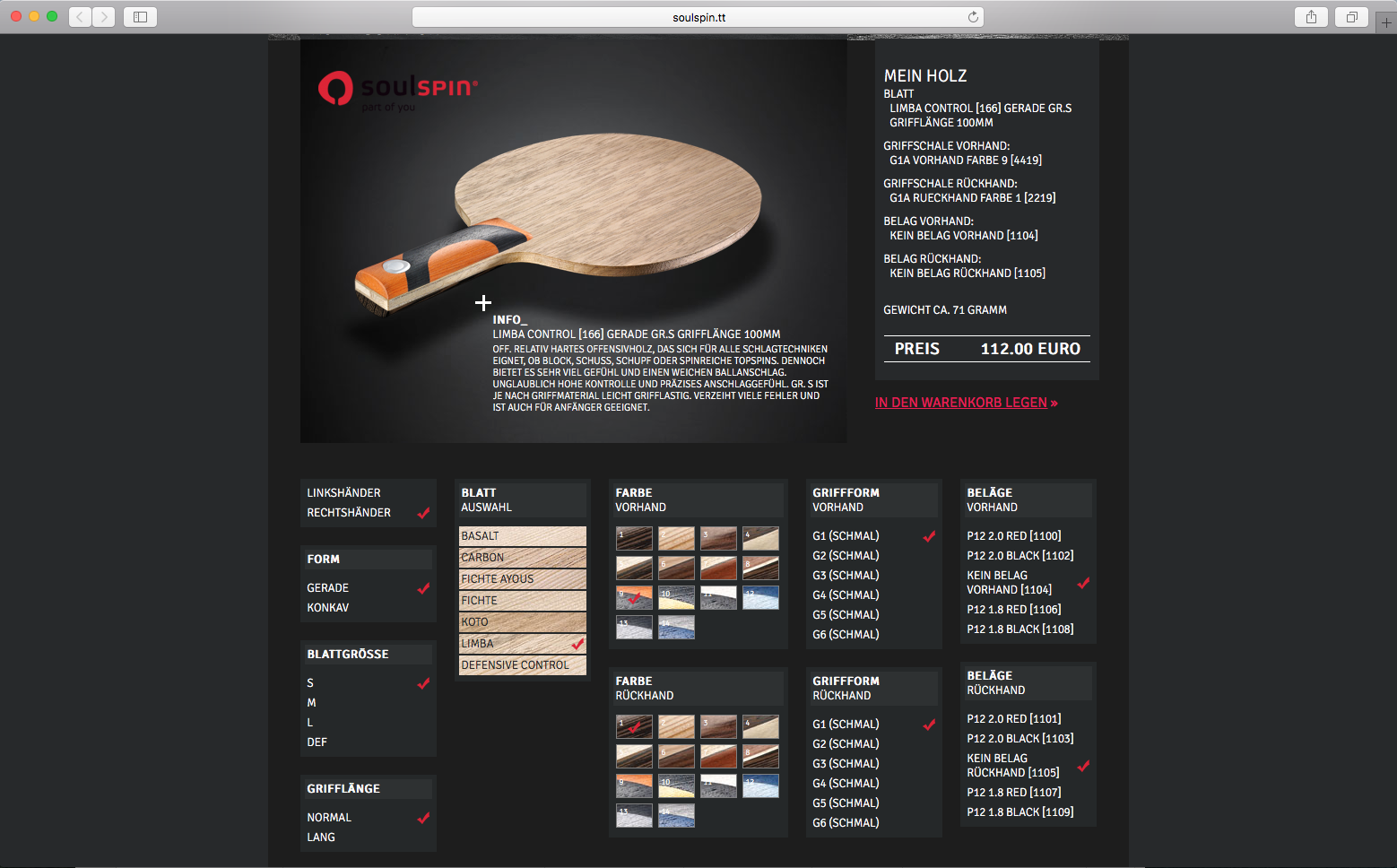Choose Konkav form
This screenshot has width=1397, height=868.
pyautogui.click(x=328, y=608)
